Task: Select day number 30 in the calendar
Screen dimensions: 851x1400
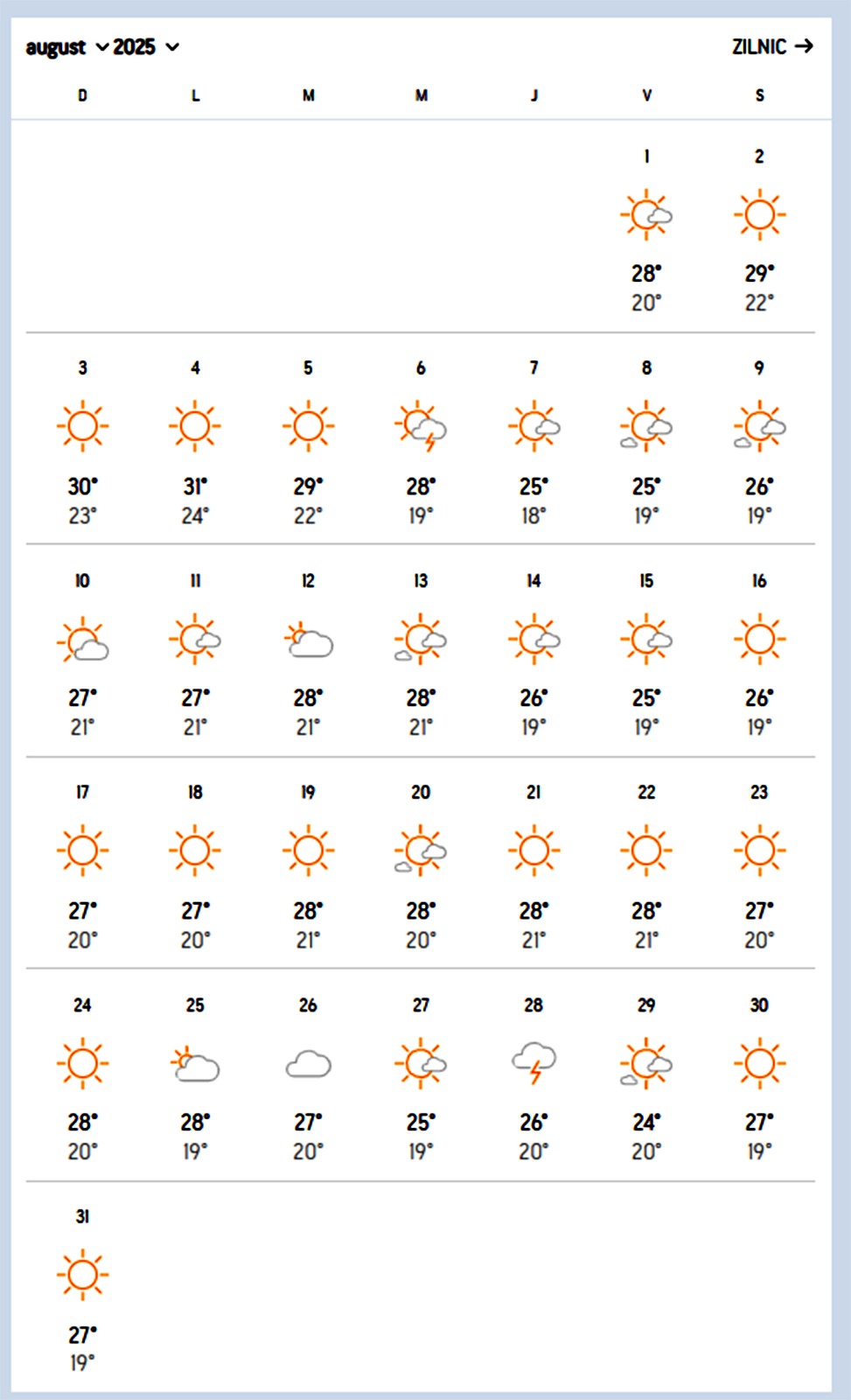Action: point(759,1005)
